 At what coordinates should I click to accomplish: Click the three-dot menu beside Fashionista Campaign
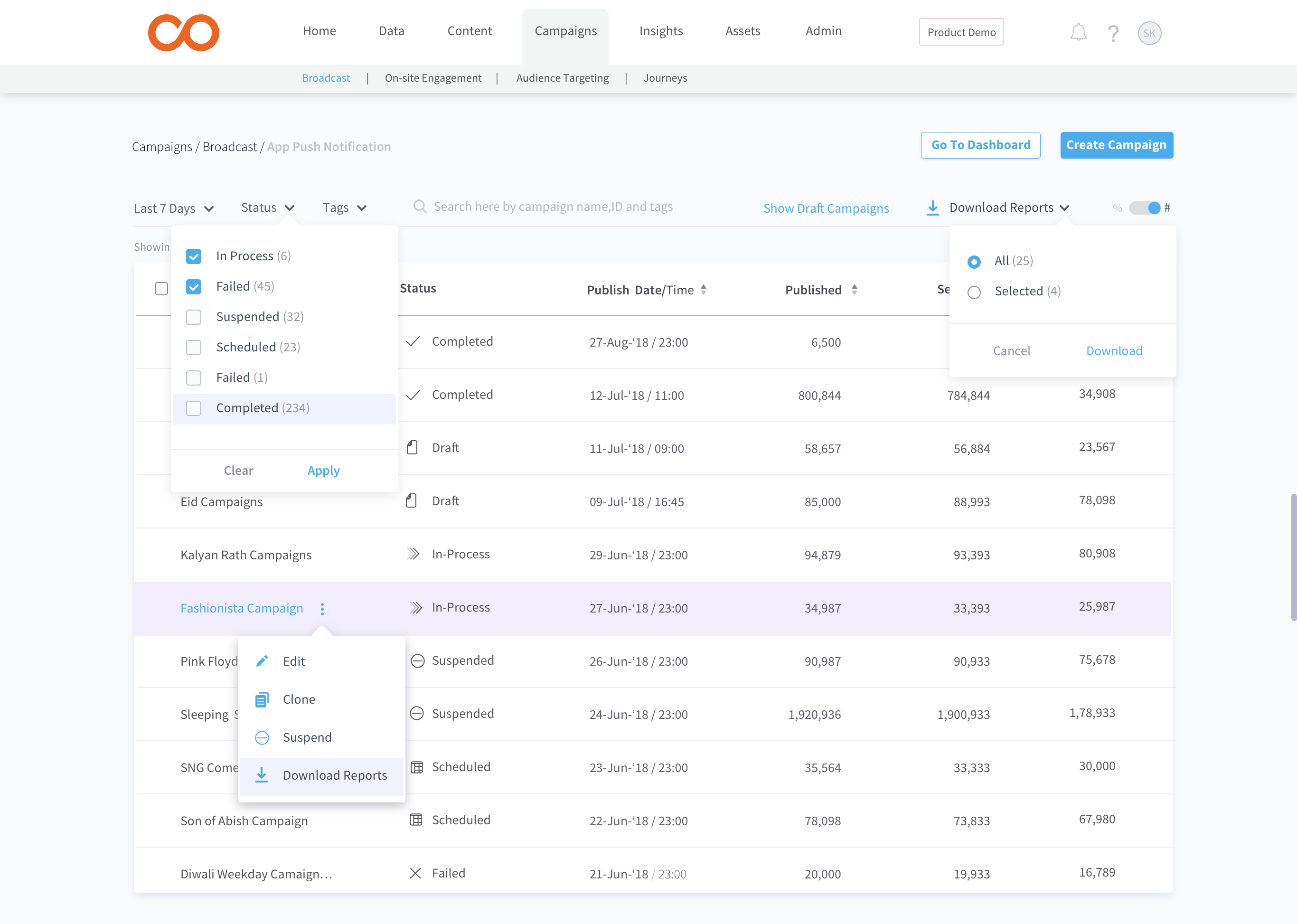(322, 609)
